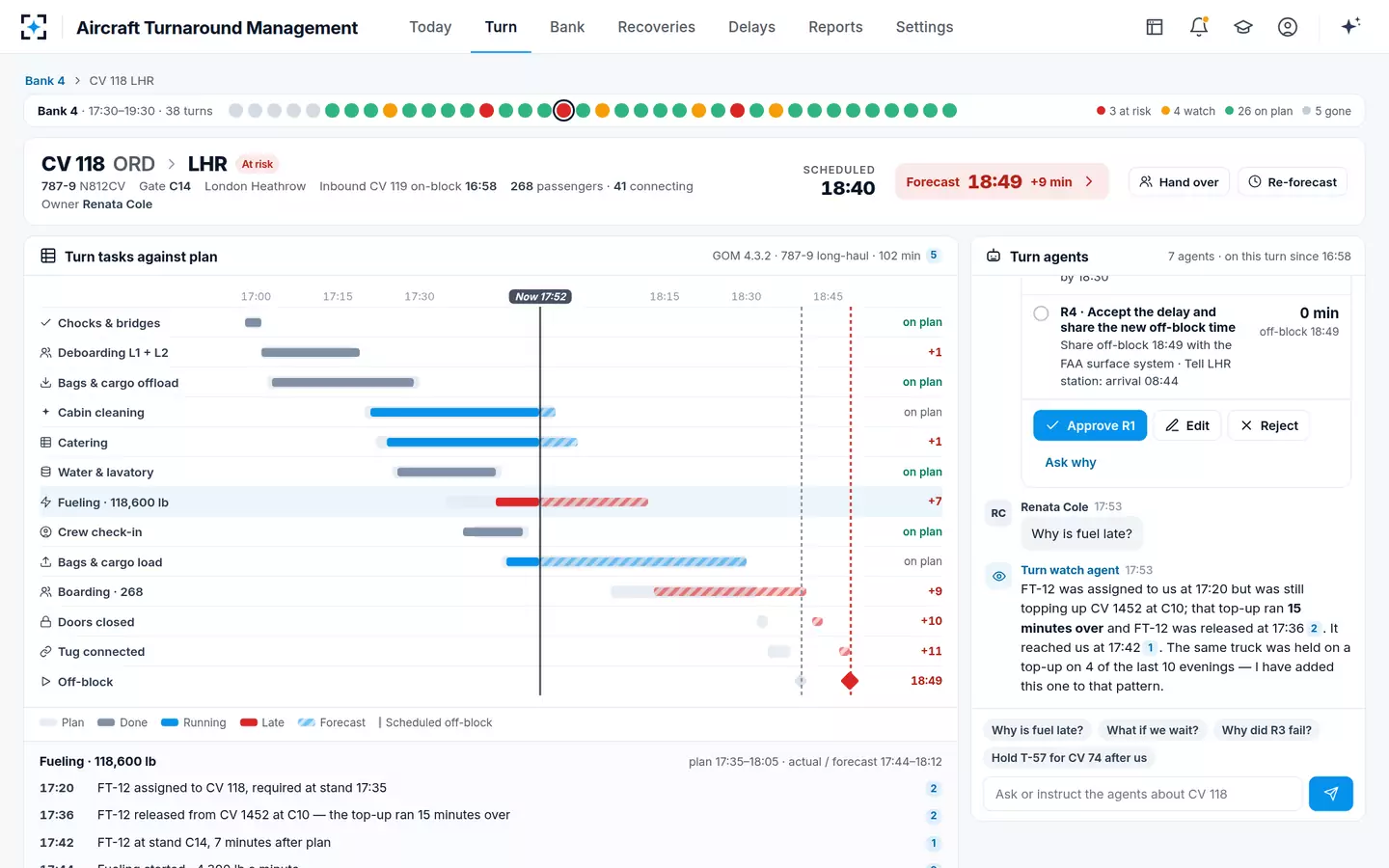Open the Delays tab
The image size is (1389, 868).
click(x=751, y=27)
